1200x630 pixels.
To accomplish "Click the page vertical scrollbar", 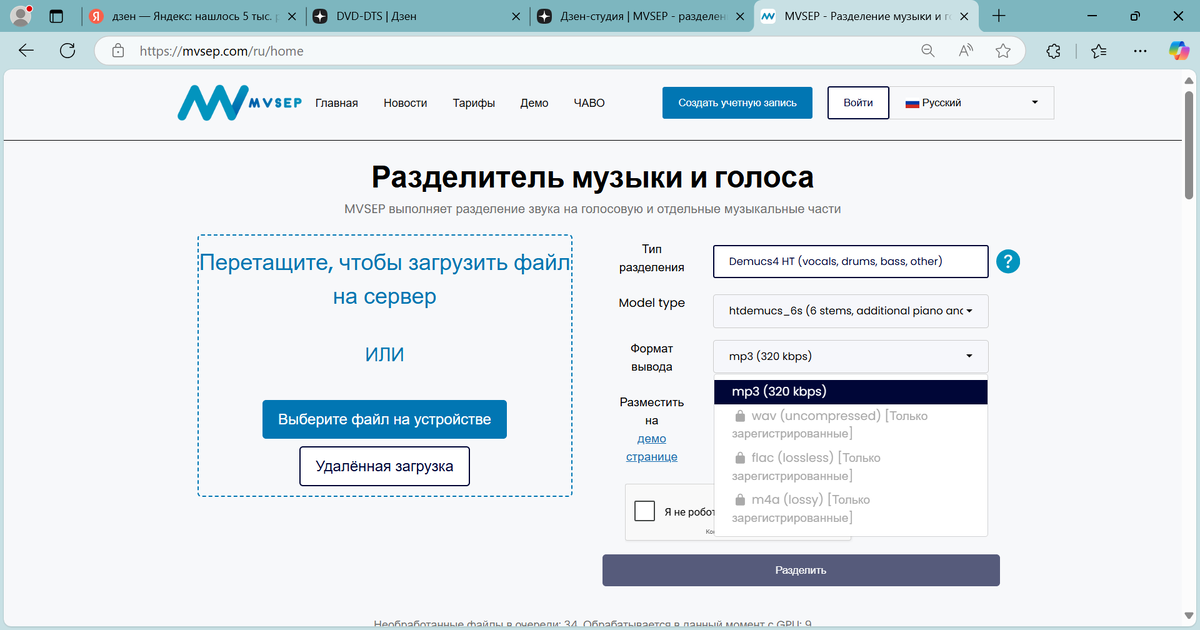I will coord(1189,145).
